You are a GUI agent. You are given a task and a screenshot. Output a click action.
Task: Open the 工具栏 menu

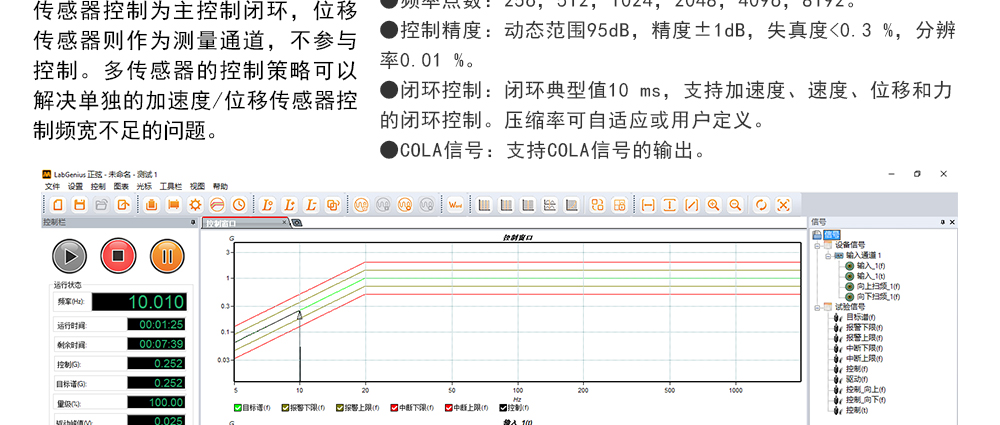pos(171,186)
